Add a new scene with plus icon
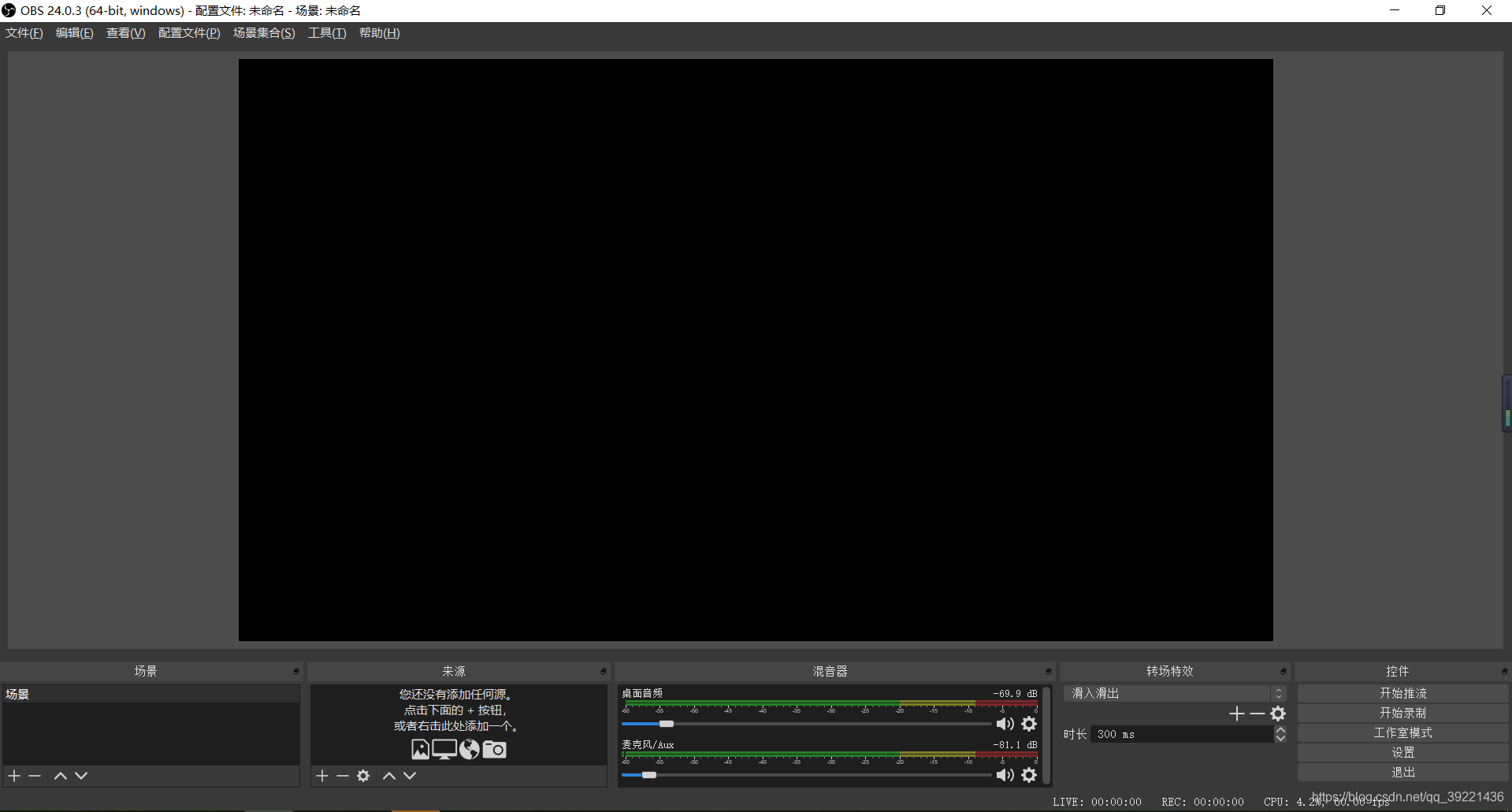 [14, 776]
